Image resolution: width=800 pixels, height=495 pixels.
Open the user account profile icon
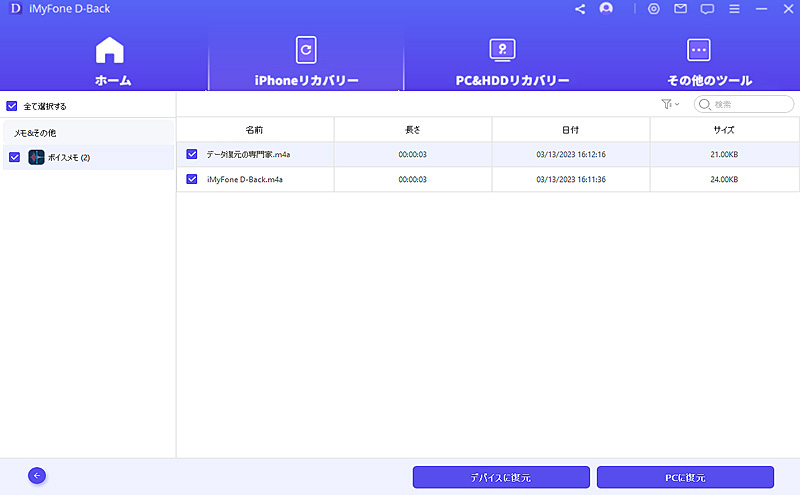pyautogui.click(x=606, y=9)
